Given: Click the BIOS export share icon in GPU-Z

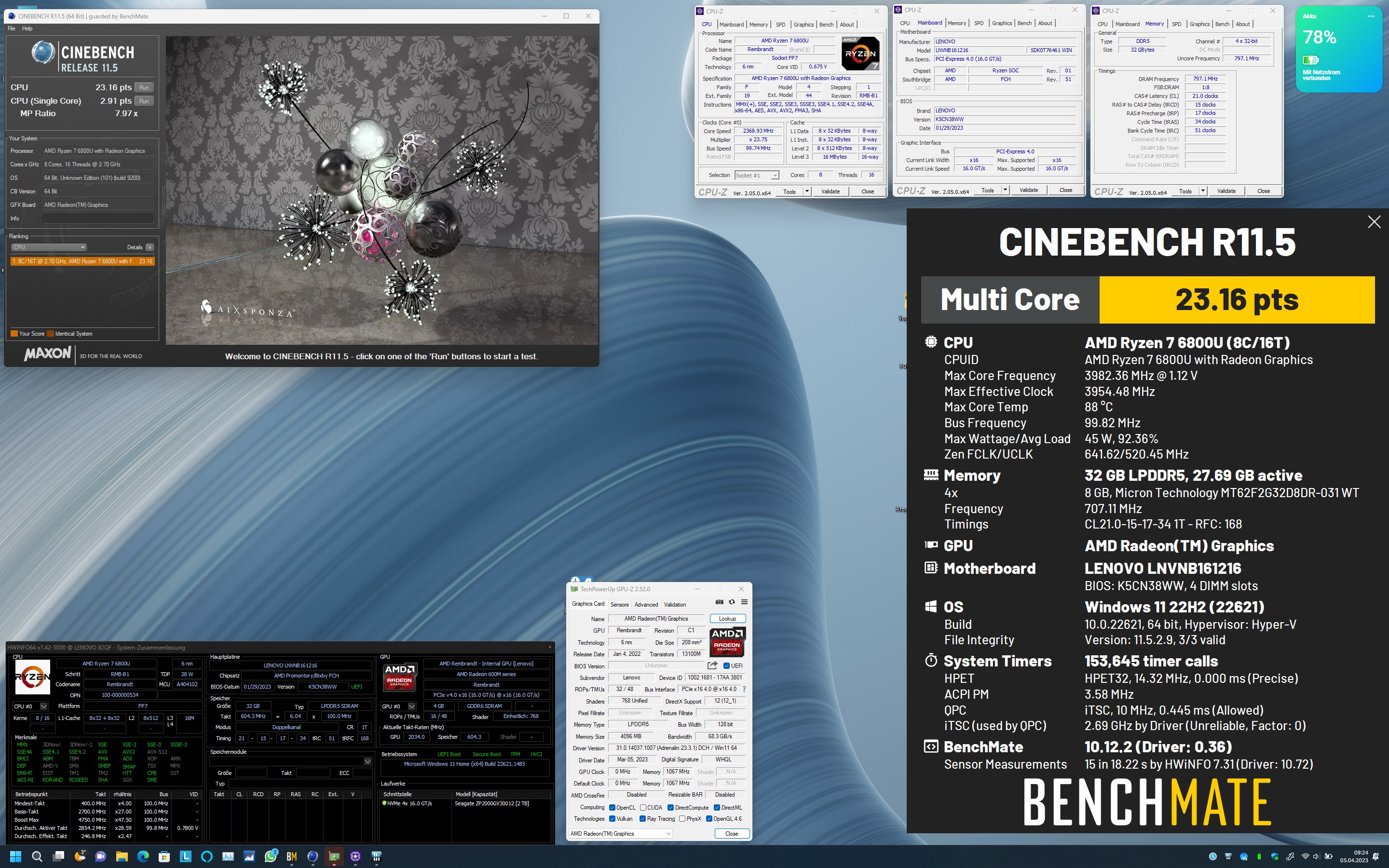Looking at the screenshot, I should 712,665.
